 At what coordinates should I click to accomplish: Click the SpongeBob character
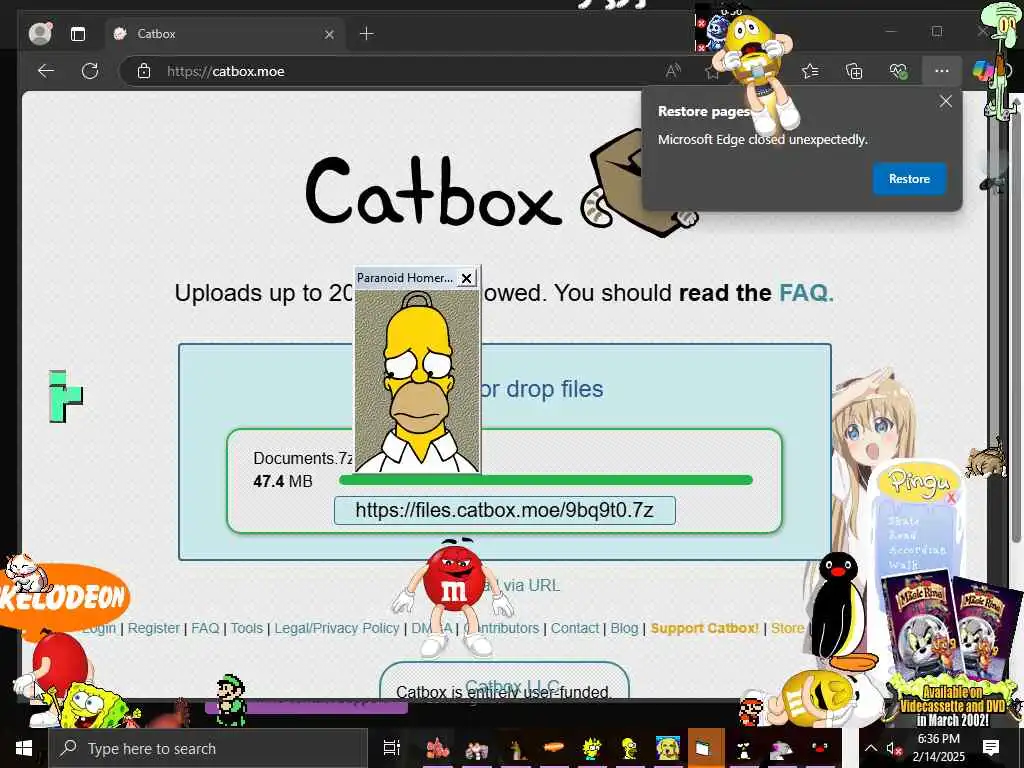click(91, 707)
